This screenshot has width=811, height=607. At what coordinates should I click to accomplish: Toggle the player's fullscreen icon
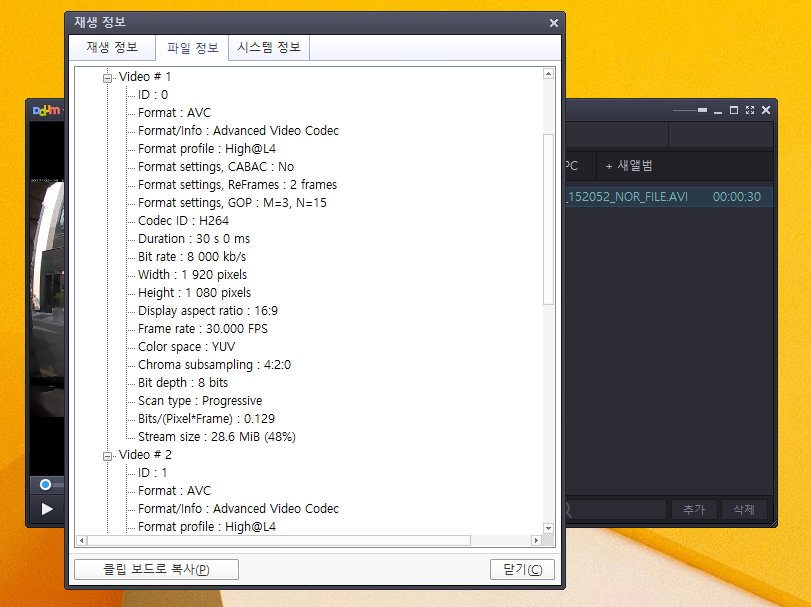click(x=750, y=110)
